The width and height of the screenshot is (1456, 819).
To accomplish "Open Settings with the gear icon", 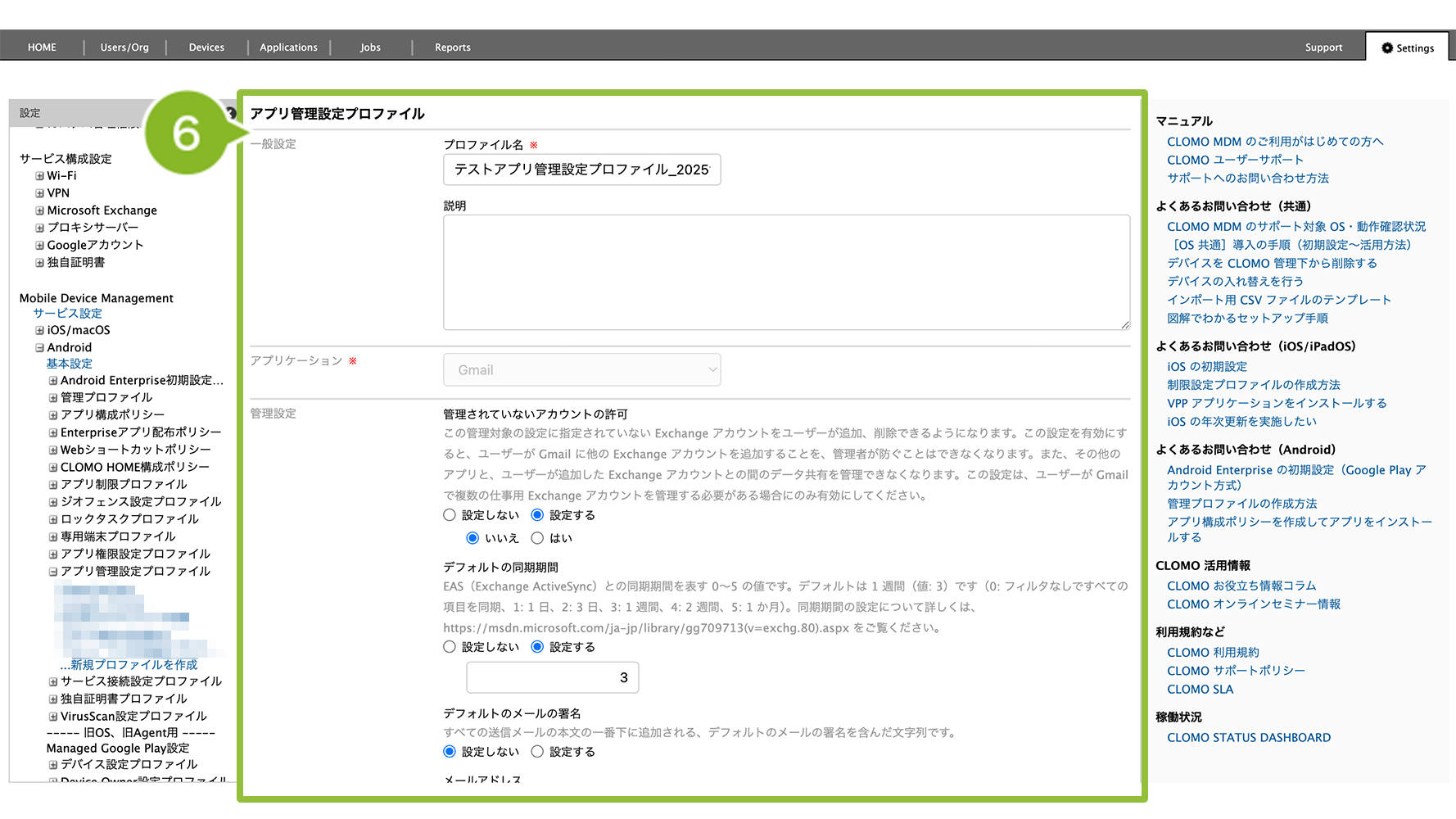I will point(1408,48).
